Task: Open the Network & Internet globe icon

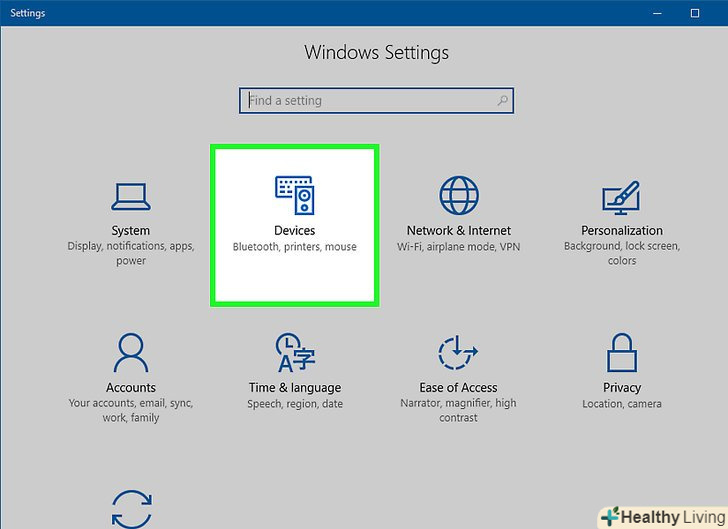Action: click(x=459, y=195)
